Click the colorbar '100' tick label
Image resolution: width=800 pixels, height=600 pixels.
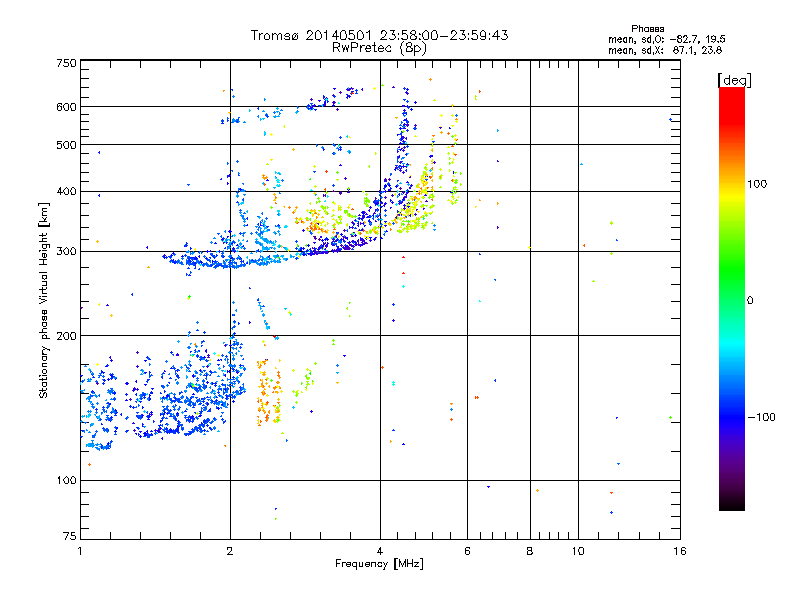click(x=757, y=184)
